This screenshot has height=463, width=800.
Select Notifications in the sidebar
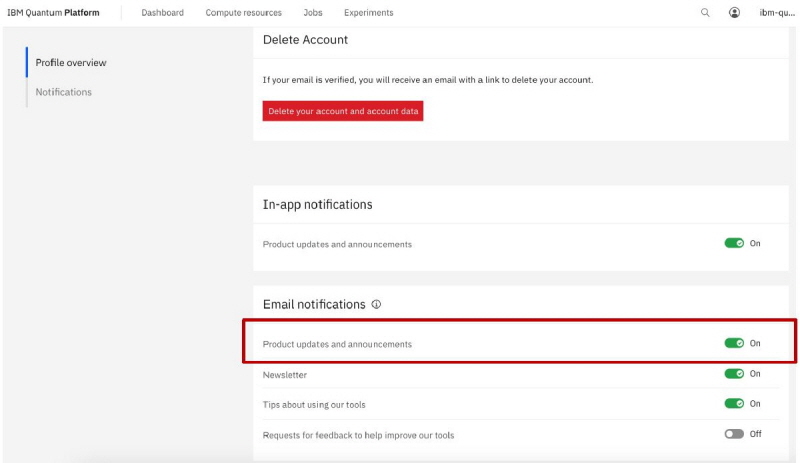point(63,92)
